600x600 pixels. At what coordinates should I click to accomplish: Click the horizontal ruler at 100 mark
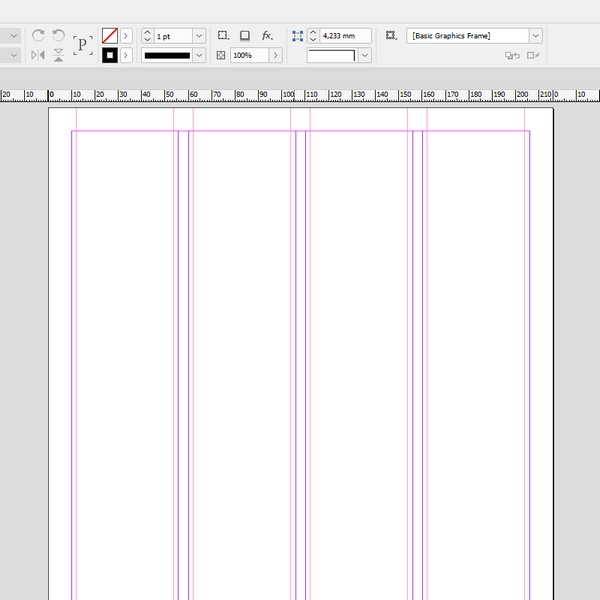point(288,95)
